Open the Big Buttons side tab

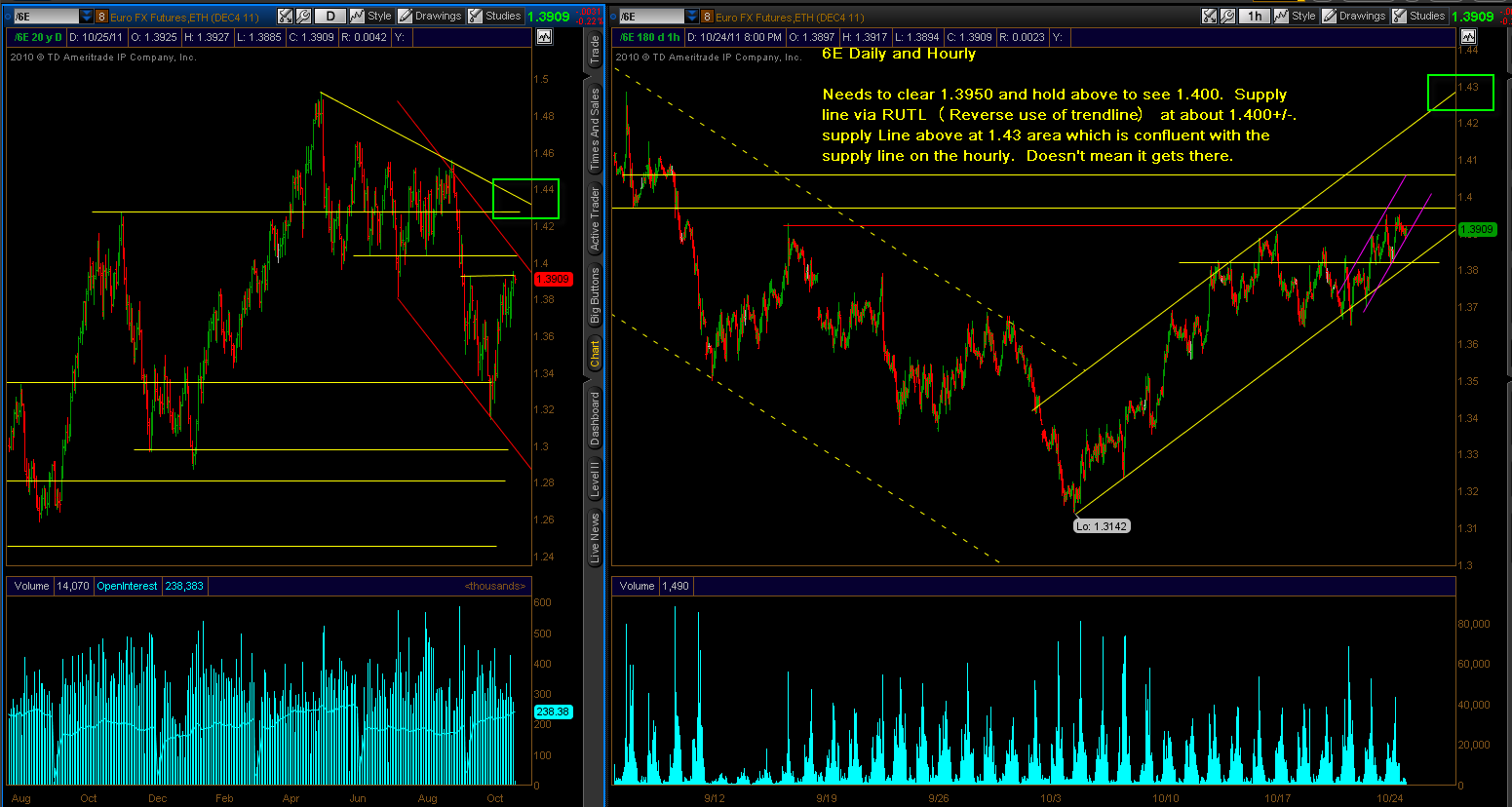click(594, 294)
